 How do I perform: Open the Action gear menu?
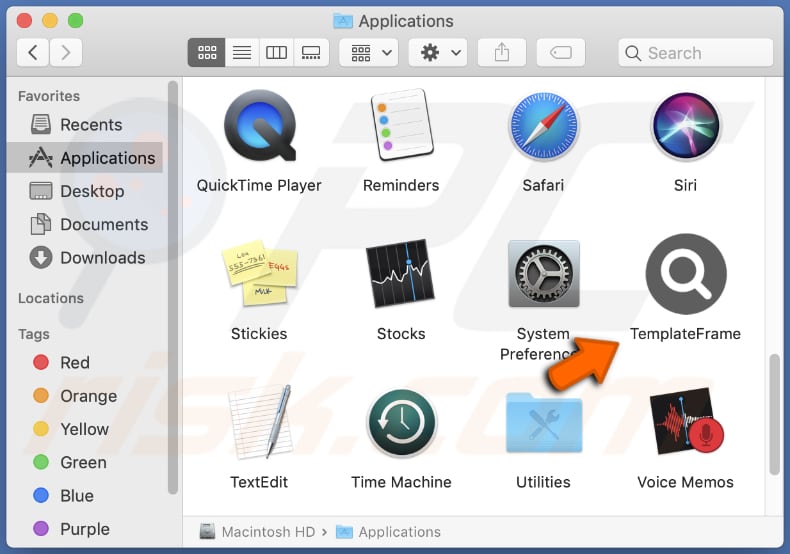(x=438, y=52)
